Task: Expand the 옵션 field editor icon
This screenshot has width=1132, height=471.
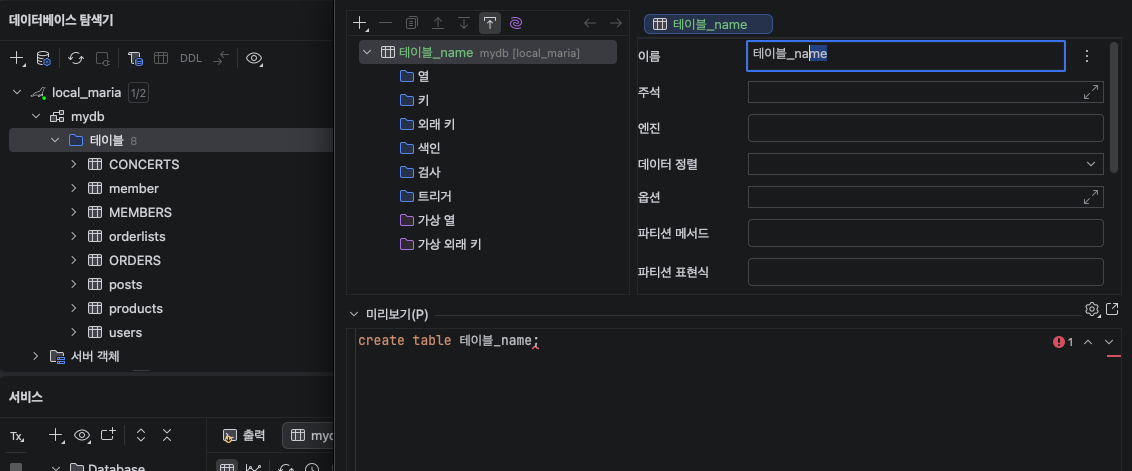Action: click(x=1091, y=196)
